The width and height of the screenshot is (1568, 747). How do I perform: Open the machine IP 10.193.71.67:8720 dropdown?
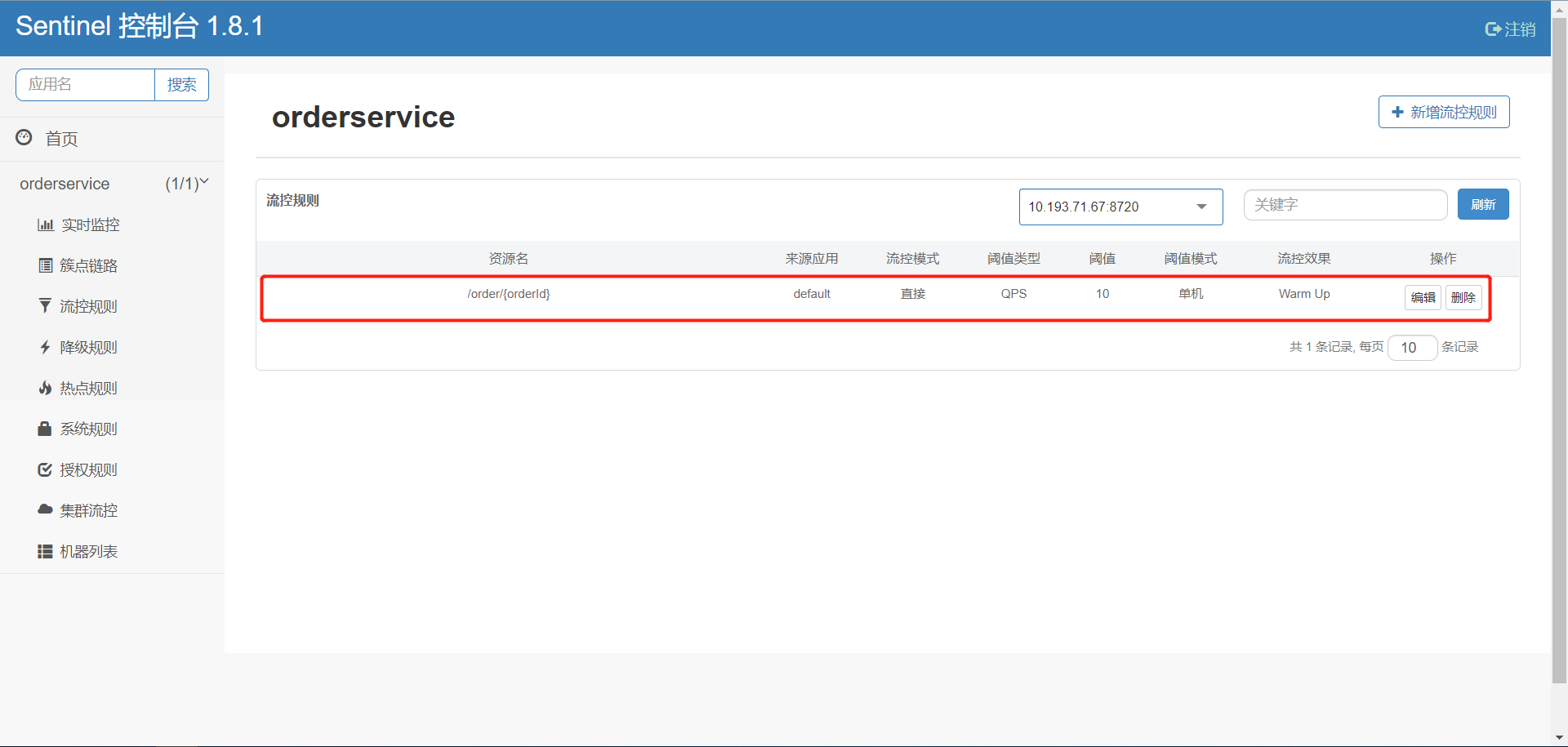click(1120, 207)
